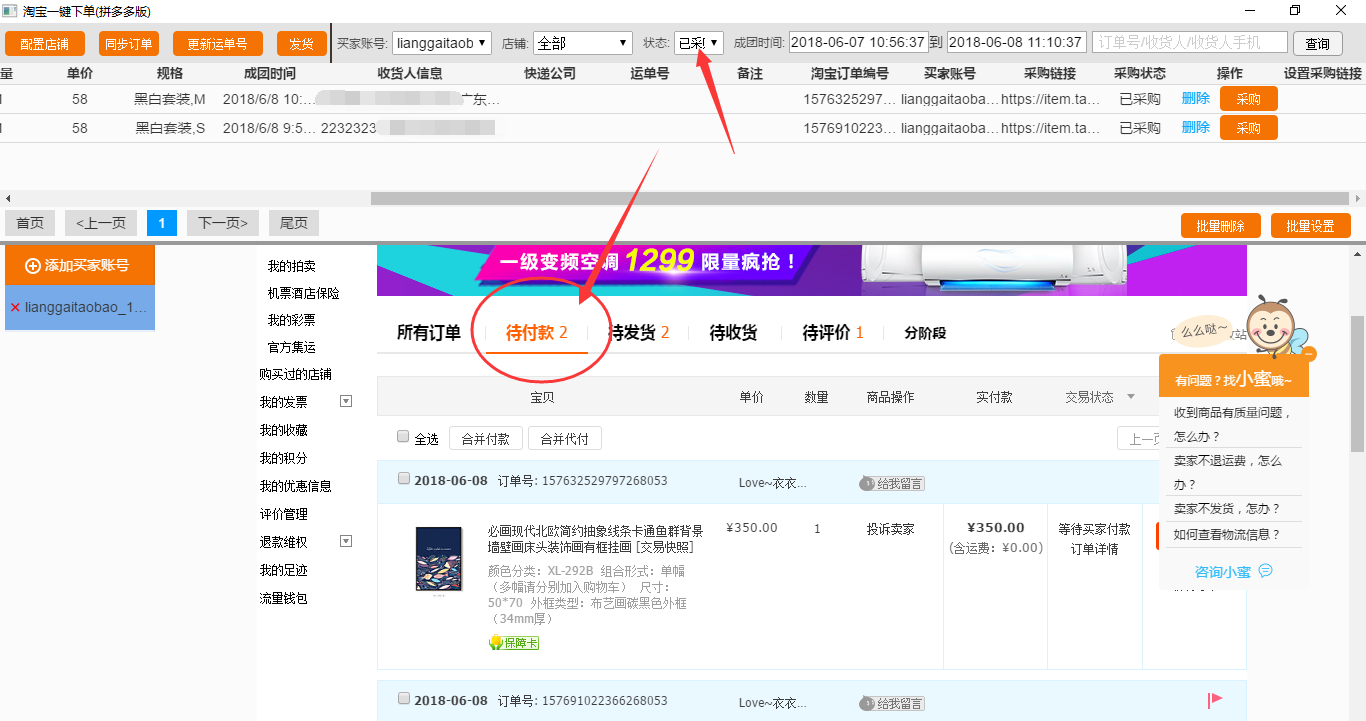
Task: Open the 买家账号 dropdown
Action: tap(442, 43)
